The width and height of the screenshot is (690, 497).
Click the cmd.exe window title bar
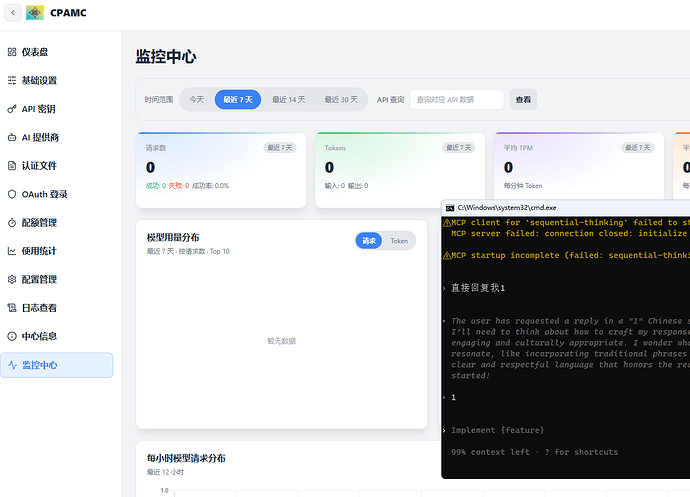tap(565, 208)
